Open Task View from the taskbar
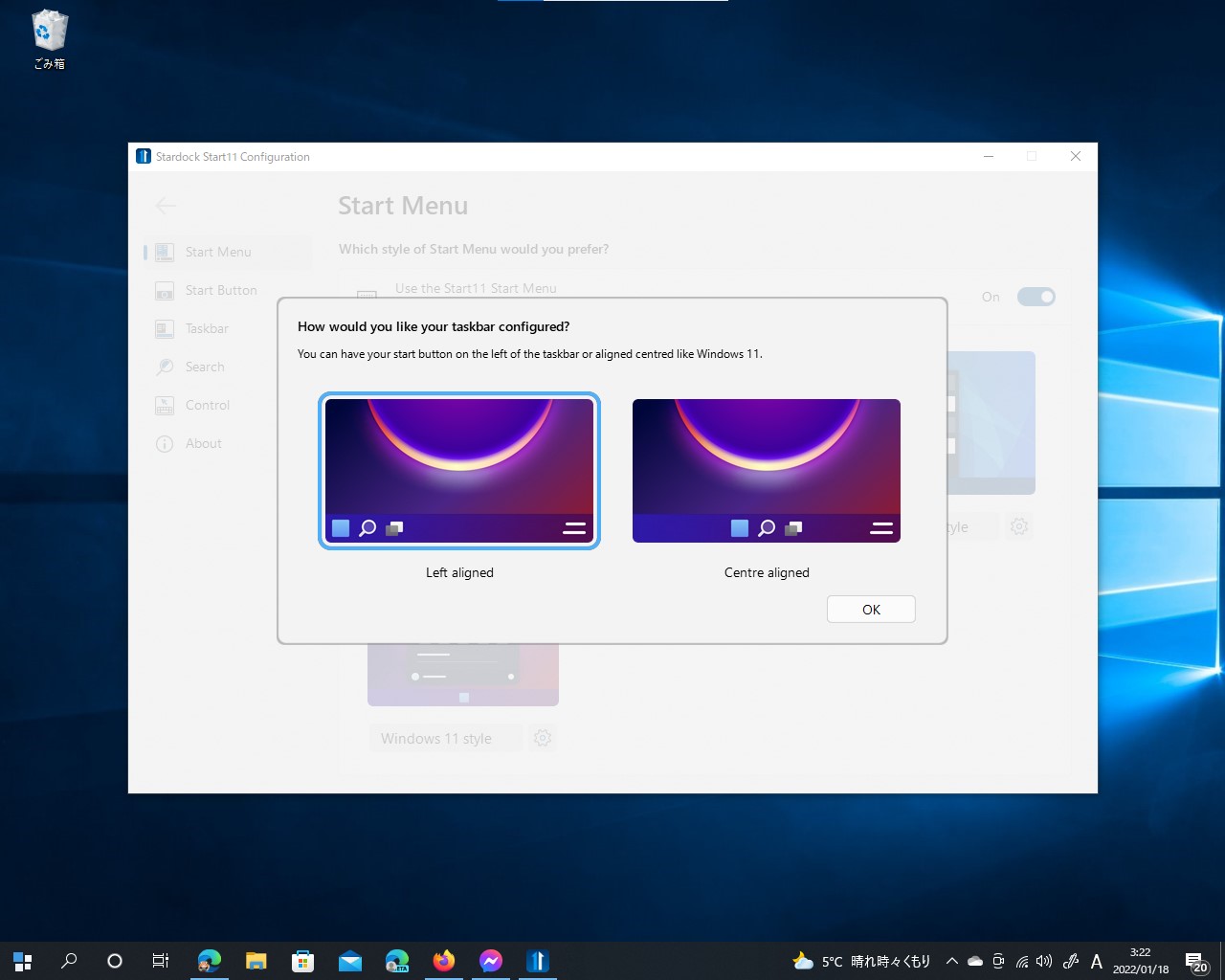The width and height of the screenshot is (1225, 980). pyautogui.click(x=161, y=961)
